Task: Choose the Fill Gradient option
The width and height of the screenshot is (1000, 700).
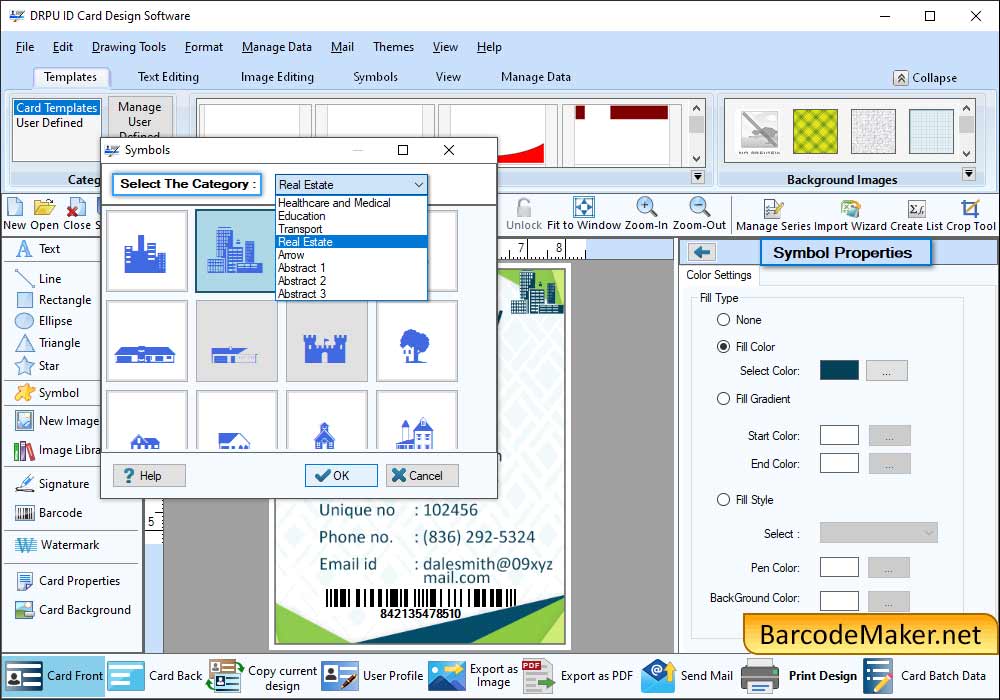Action: click(x=723, y=399)
